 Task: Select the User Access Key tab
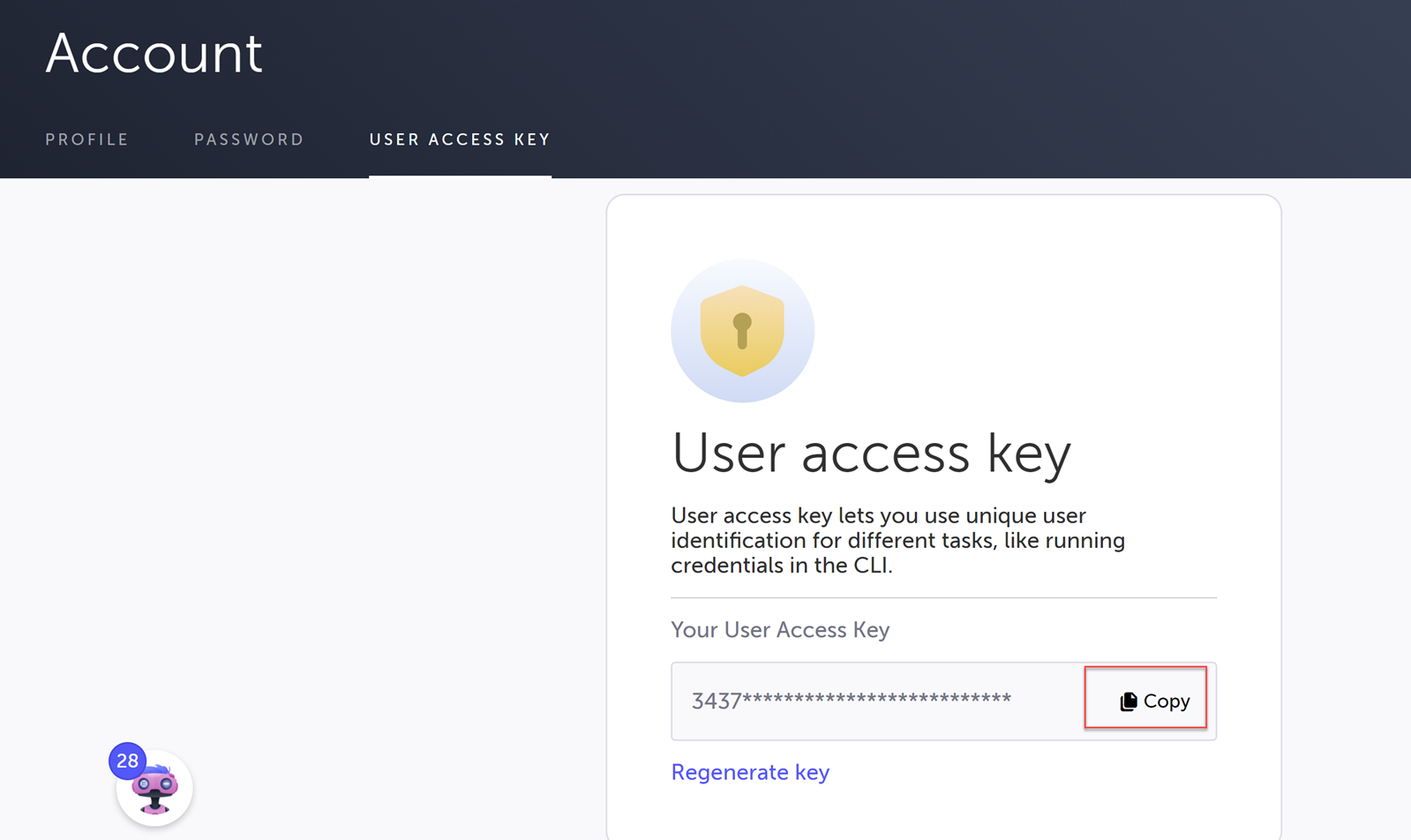point(460,139)
